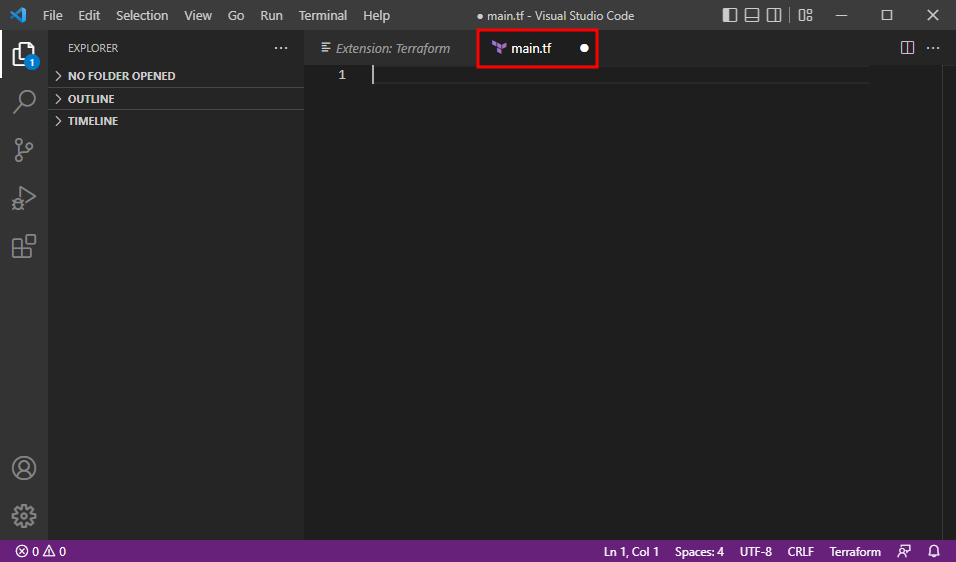This screenshot has width=956, height=562.
Task: Open the feedback icon in status bar
Action: (x=904, y=552)
